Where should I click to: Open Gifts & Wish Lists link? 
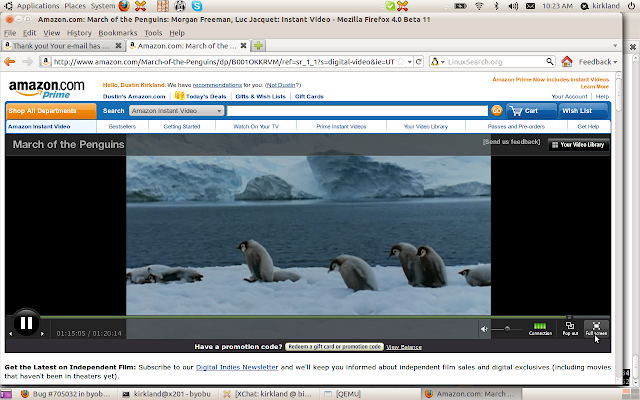coord(260,96)
